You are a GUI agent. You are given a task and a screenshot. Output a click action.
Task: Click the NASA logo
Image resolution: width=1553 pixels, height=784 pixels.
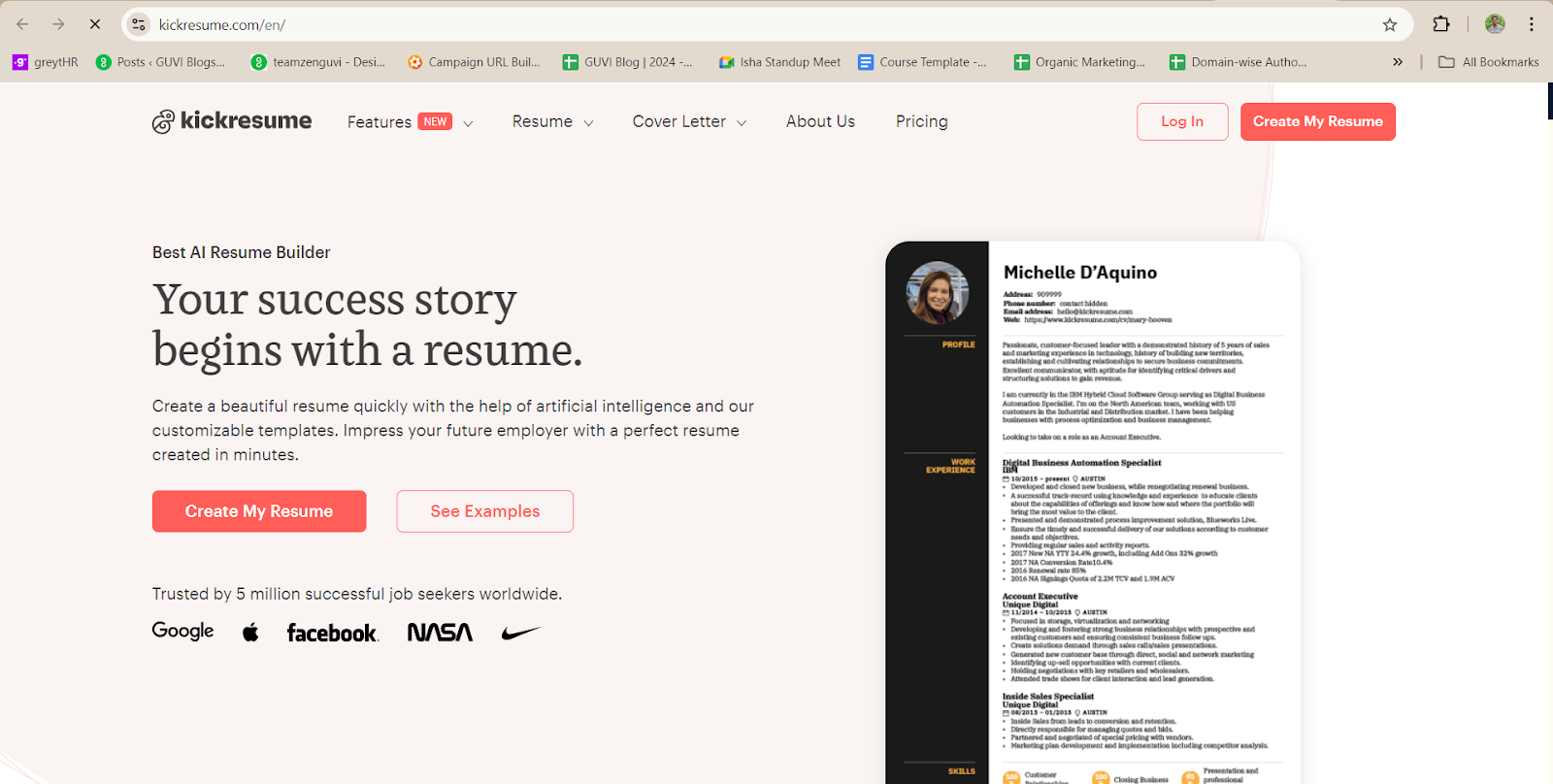point(440,633)
